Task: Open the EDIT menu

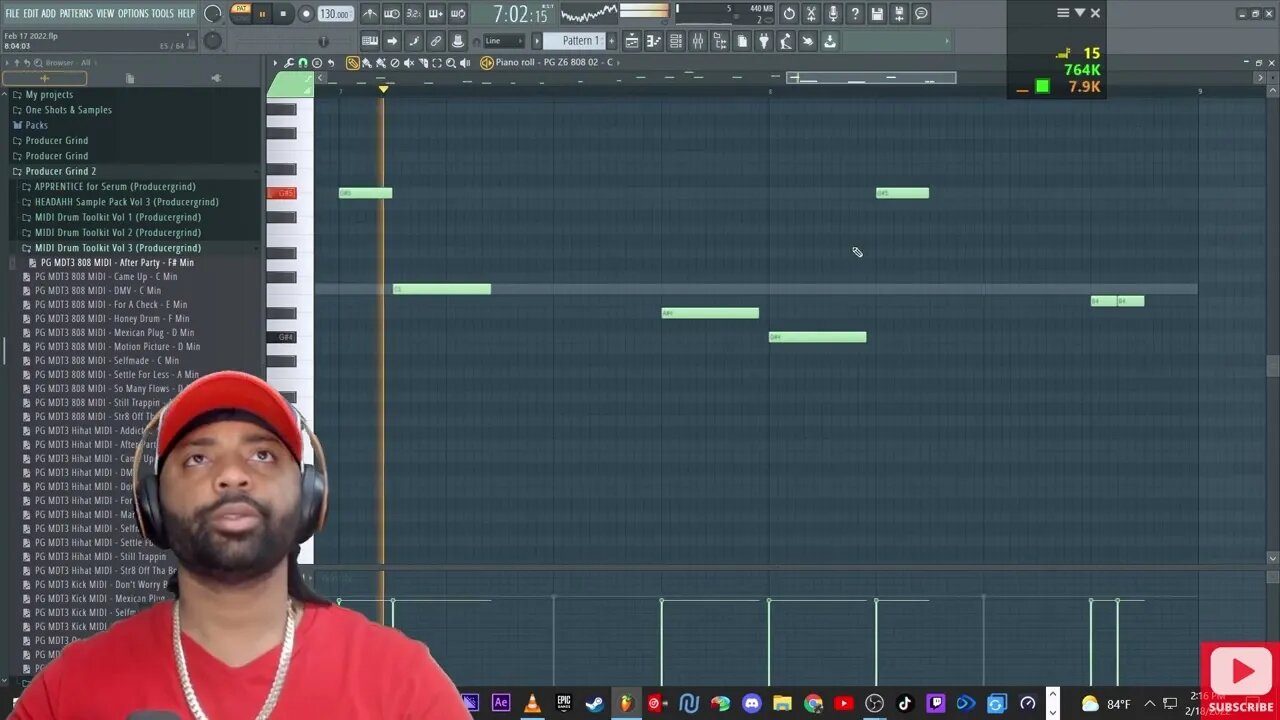Action: click(x=30, y=13)
